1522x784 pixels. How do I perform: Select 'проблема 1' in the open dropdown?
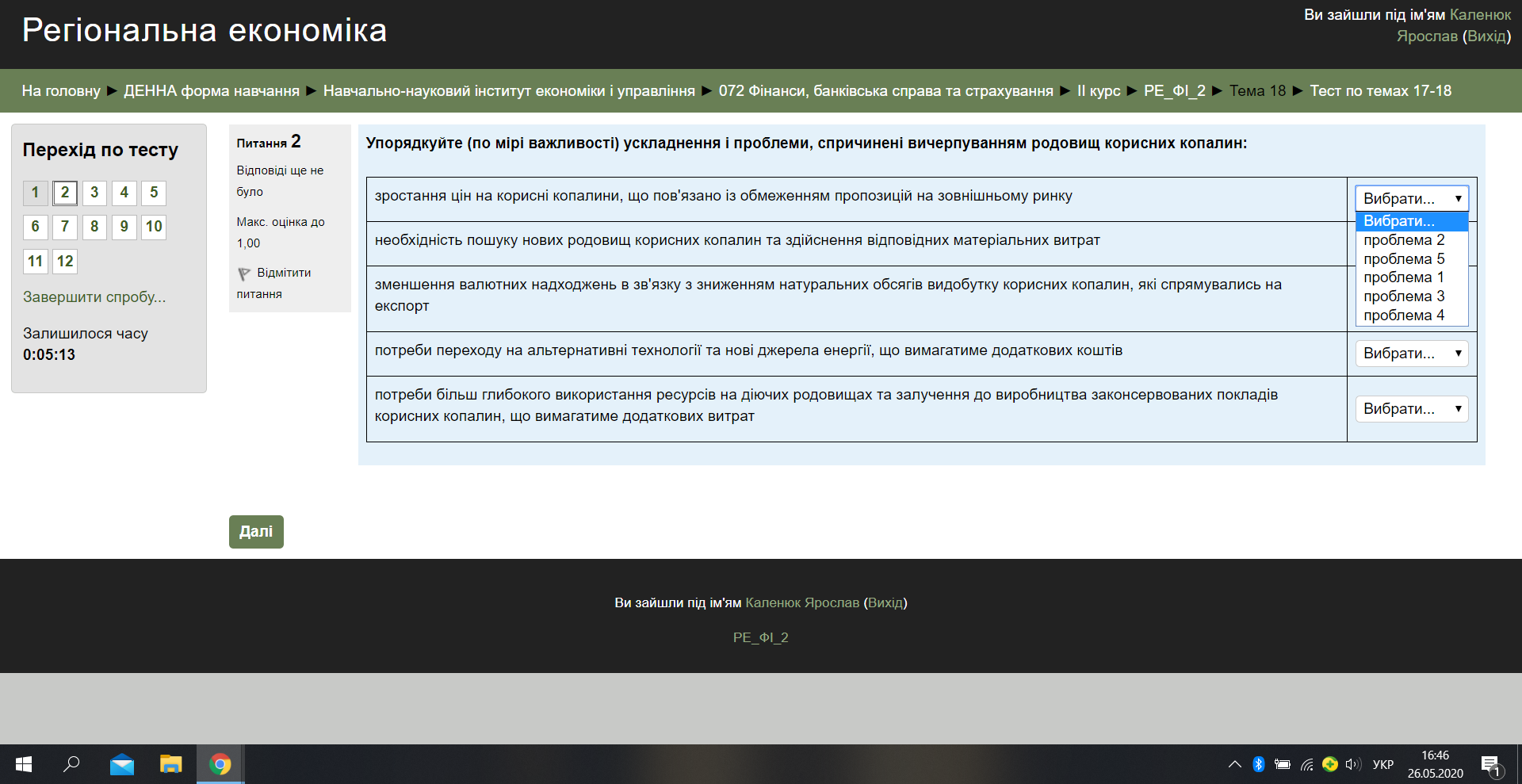[x=1404, y=277]
